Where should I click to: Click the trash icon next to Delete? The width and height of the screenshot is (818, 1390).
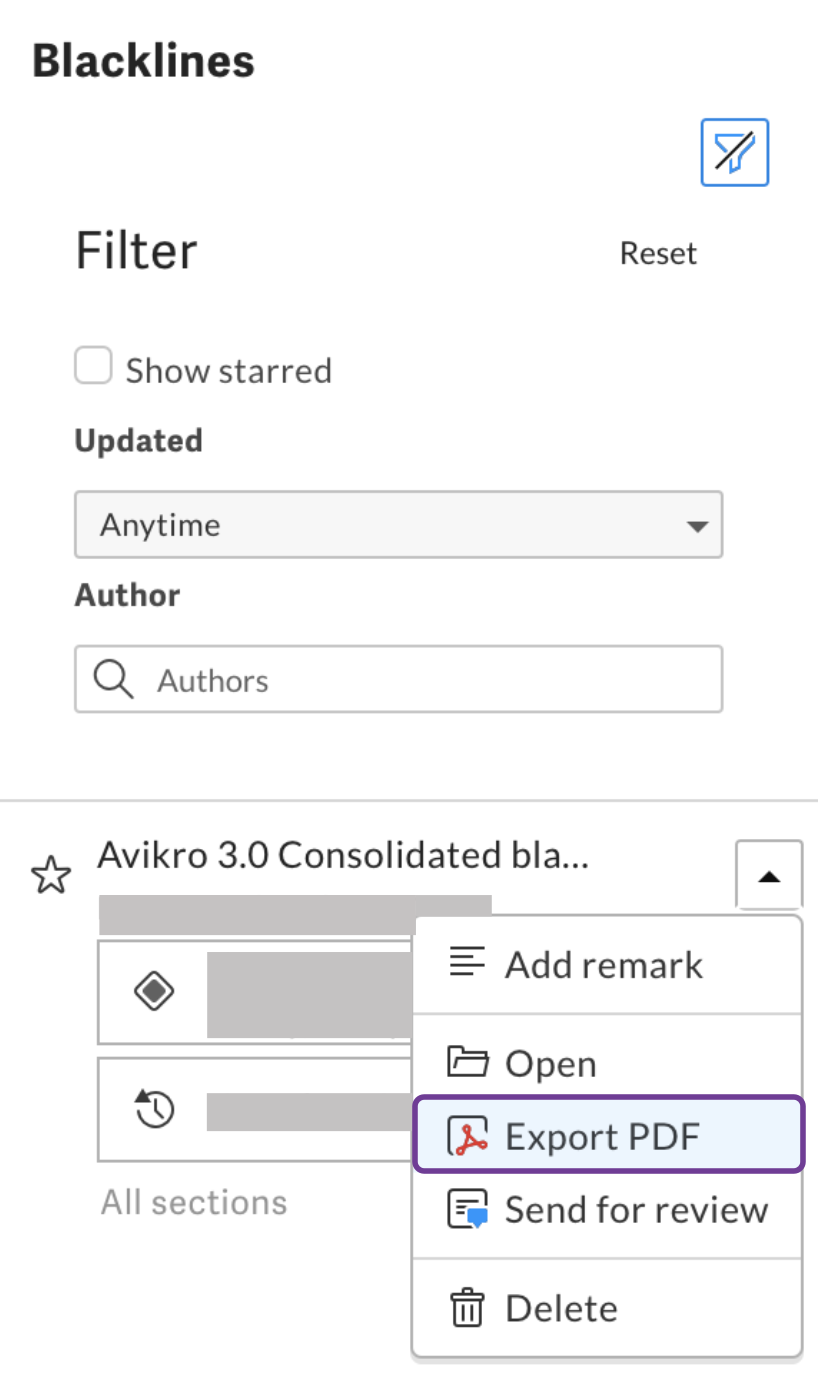(x=466, y=1306)
